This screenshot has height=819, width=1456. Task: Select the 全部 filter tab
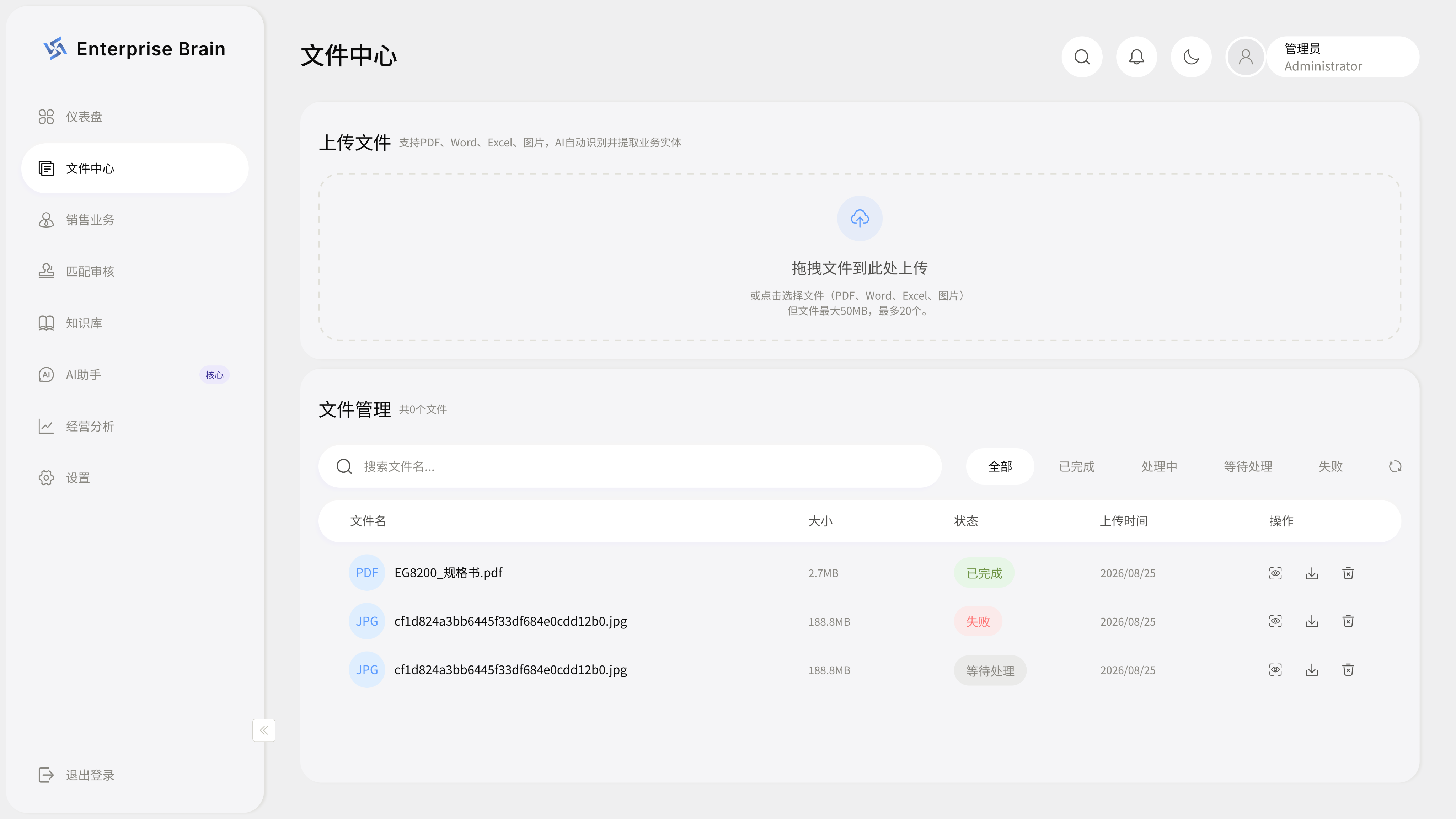pyautogui.click(x=1000, y=466)
